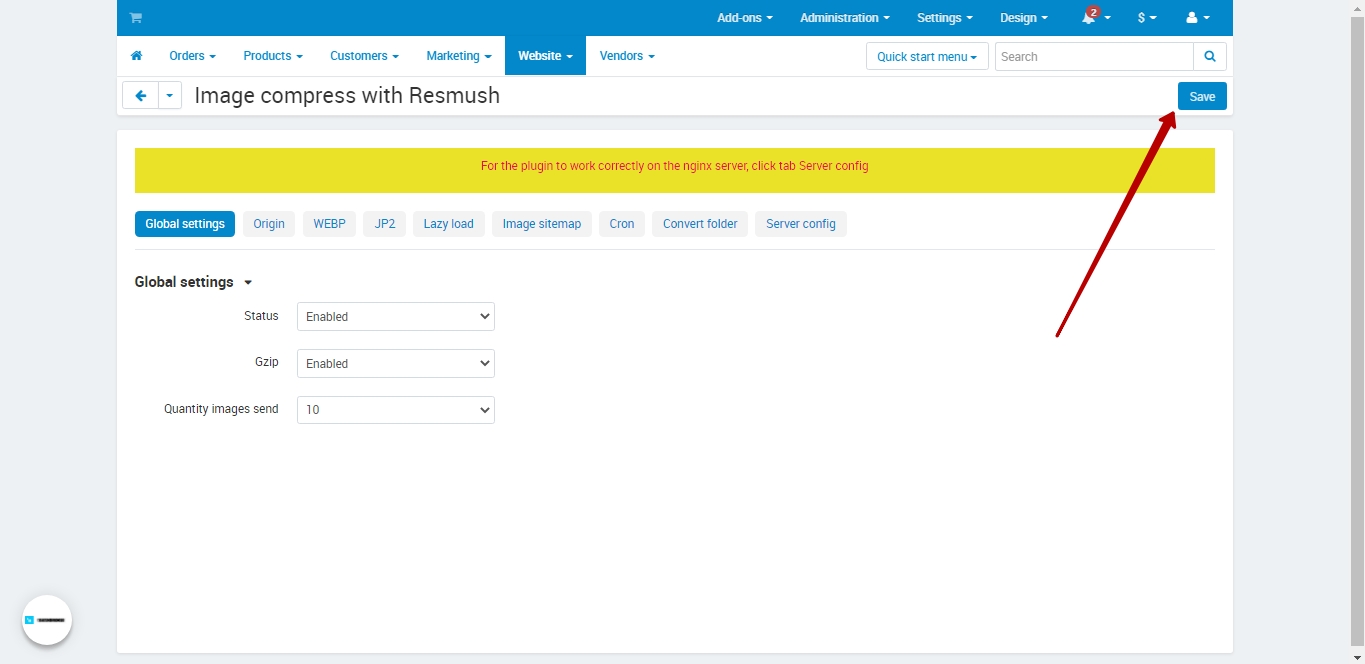This screenshot has width=1365, height=664.
Task: Open the Settings menu
Action: click(x=945, y=18)
